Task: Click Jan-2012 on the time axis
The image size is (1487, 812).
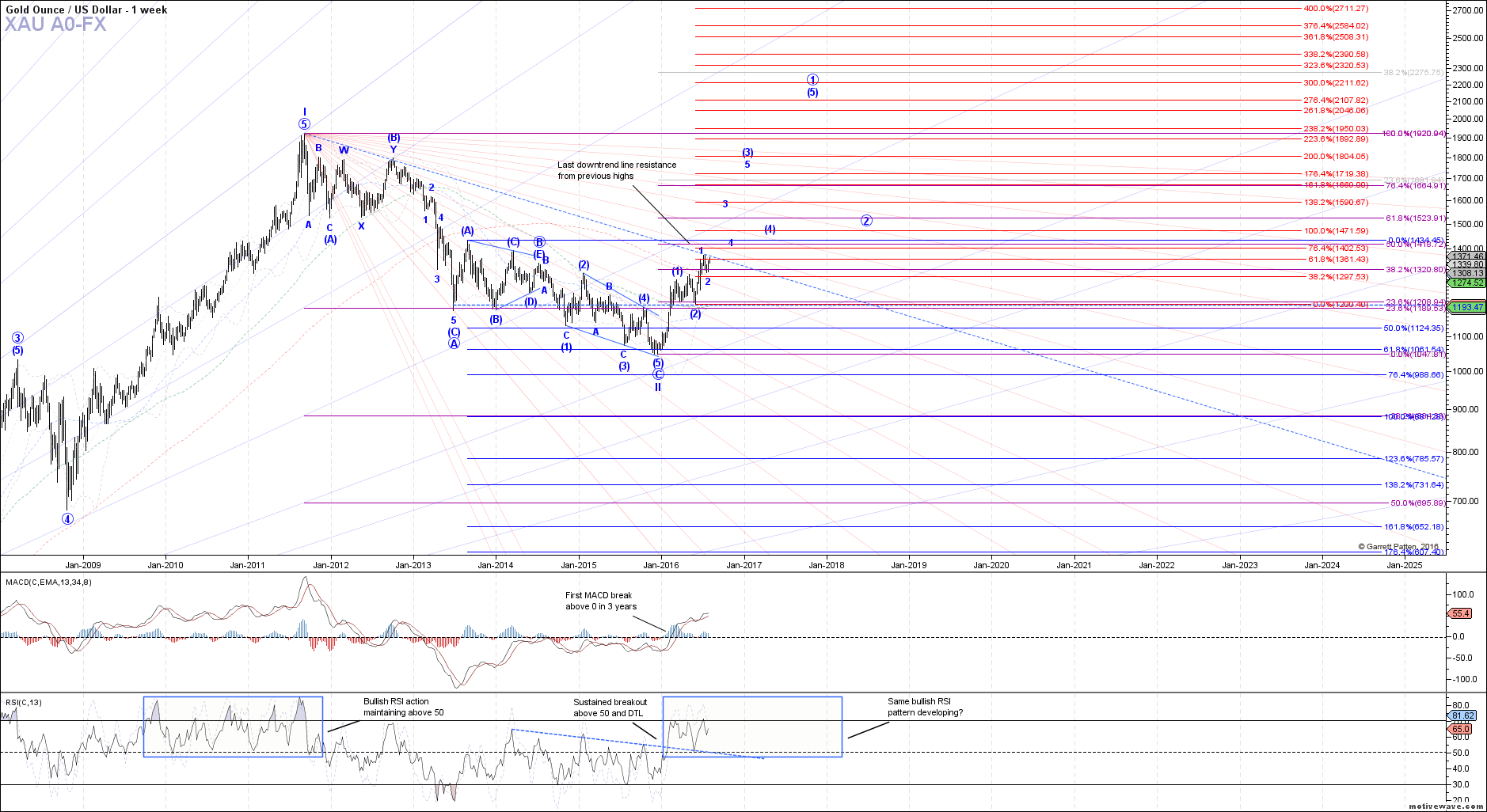Action: (330, 565)
